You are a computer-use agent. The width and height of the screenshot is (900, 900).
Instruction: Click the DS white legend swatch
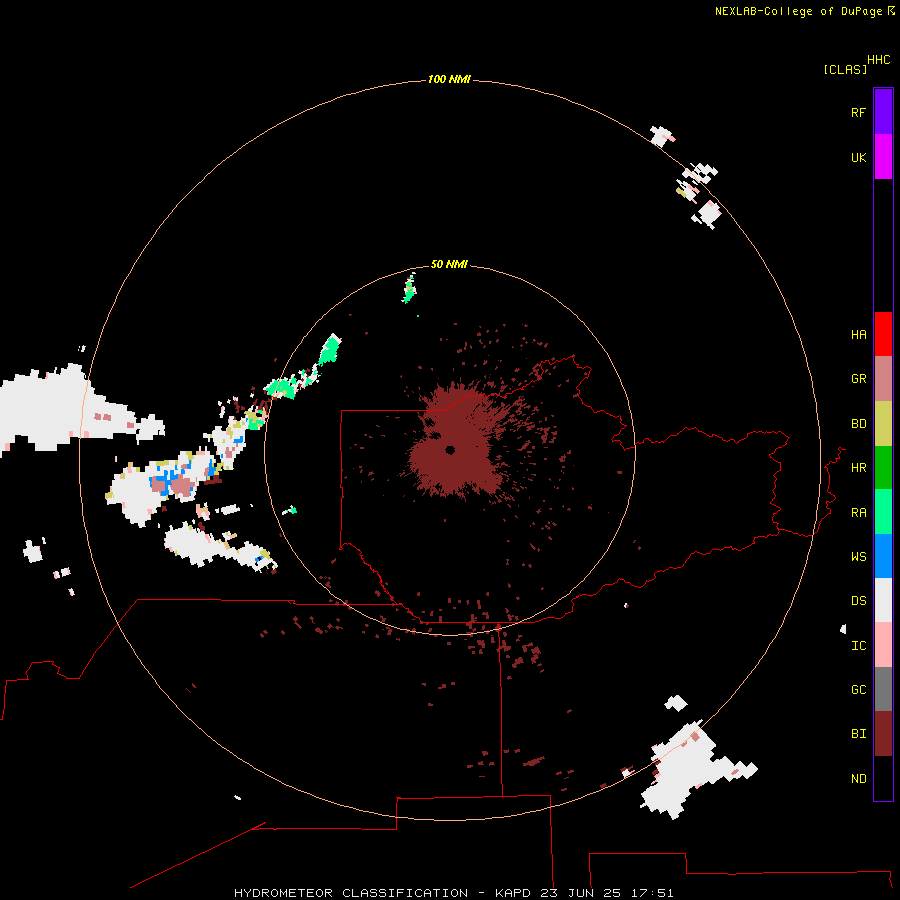(x=883, y=600)
